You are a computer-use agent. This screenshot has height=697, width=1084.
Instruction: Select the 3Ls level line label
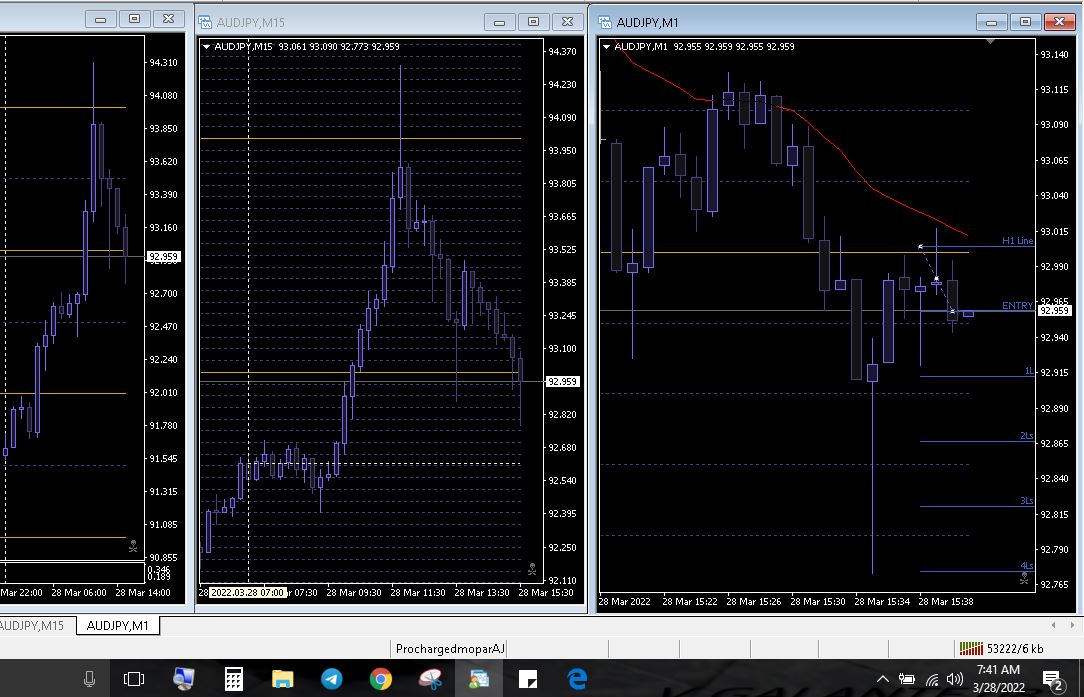[1027, 501]
